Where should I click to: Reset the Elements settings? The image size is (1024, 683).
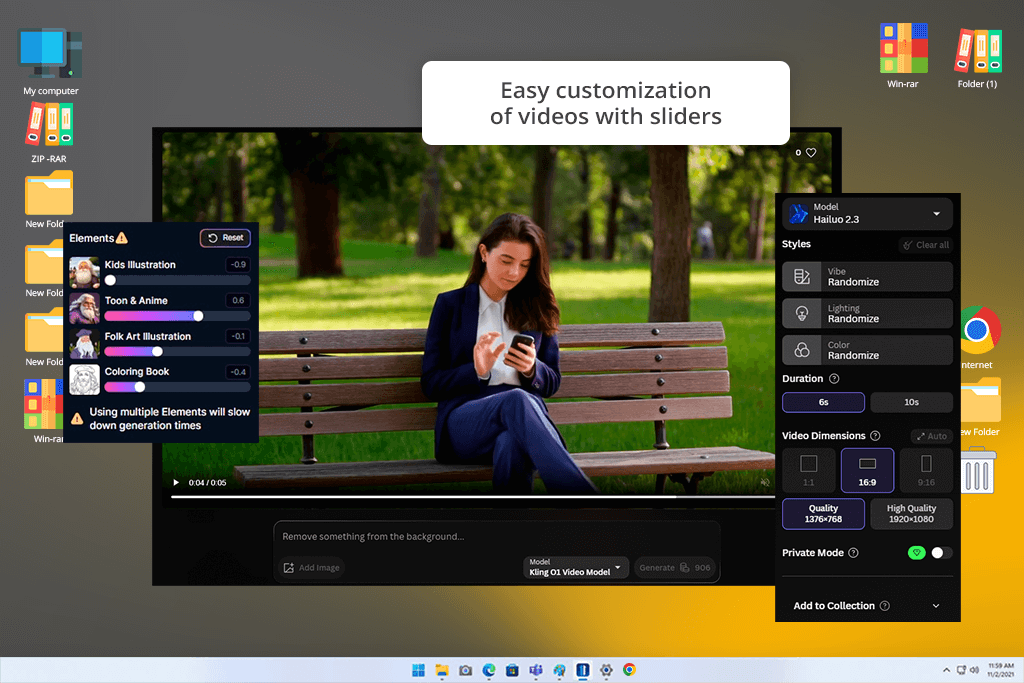pos(225,238)
